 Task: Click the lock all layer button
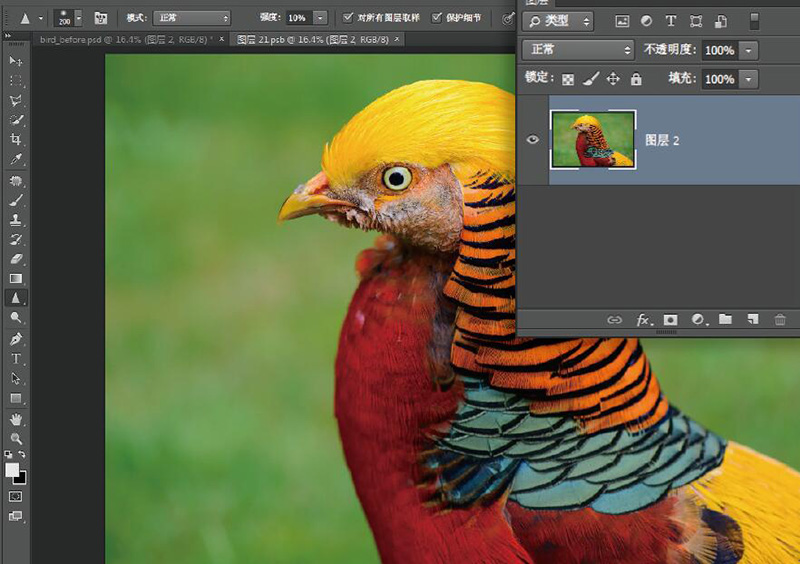[x=636, y=79]
